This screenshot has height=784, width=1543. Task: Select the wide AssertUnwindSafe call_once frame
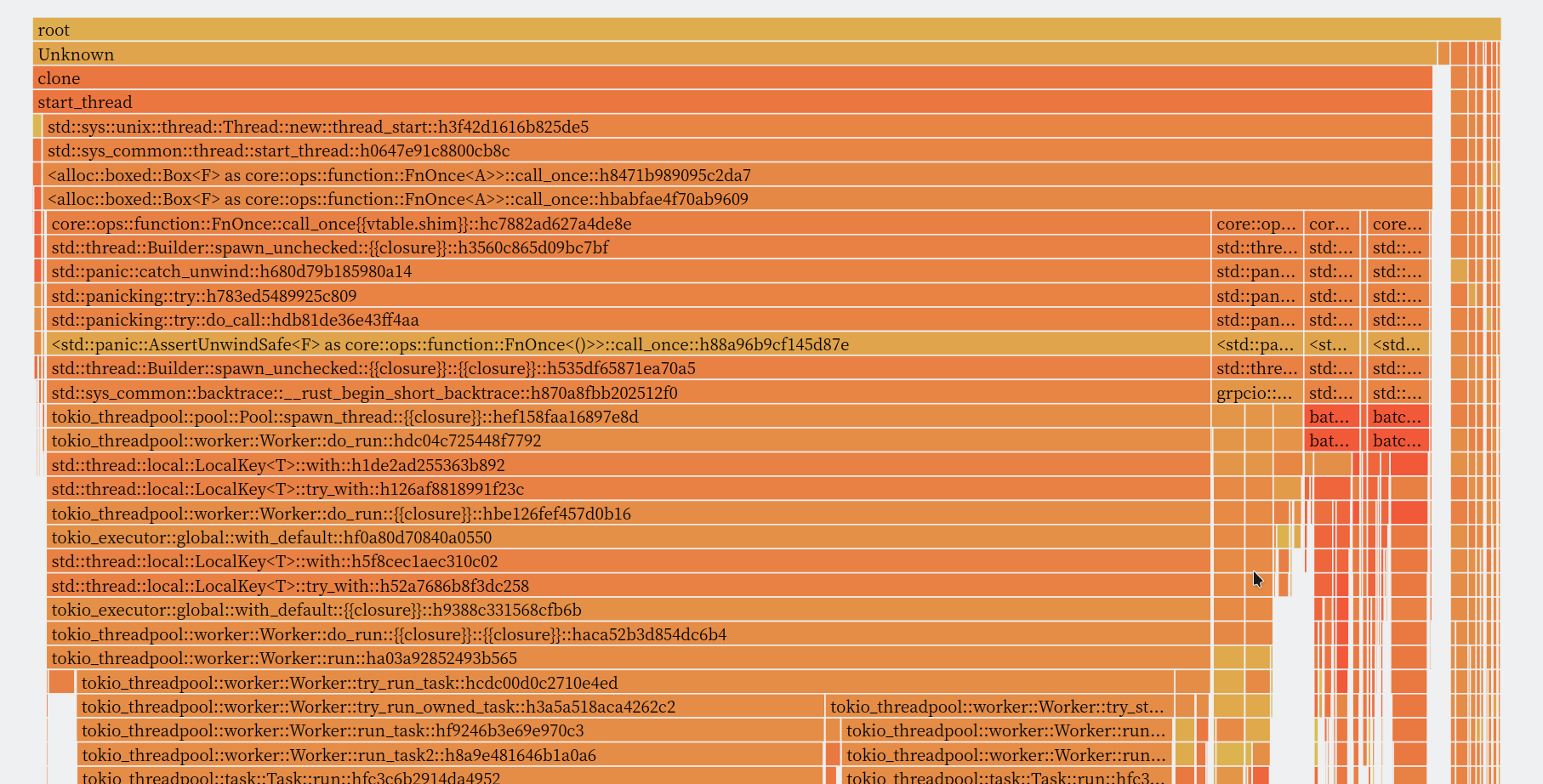pyautogui.click(x=629, y=344)
